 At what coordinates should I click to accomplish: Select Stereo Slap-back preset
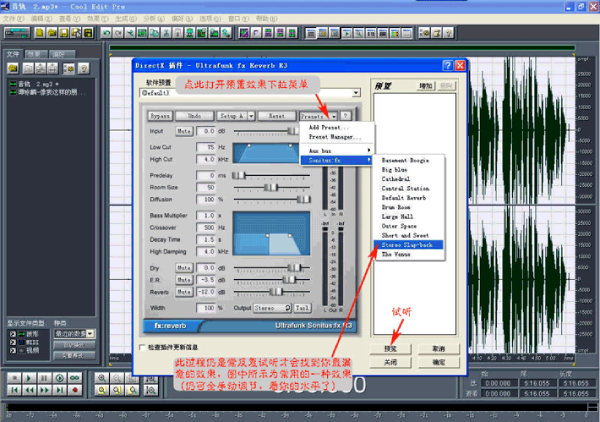tap(404, 244)
